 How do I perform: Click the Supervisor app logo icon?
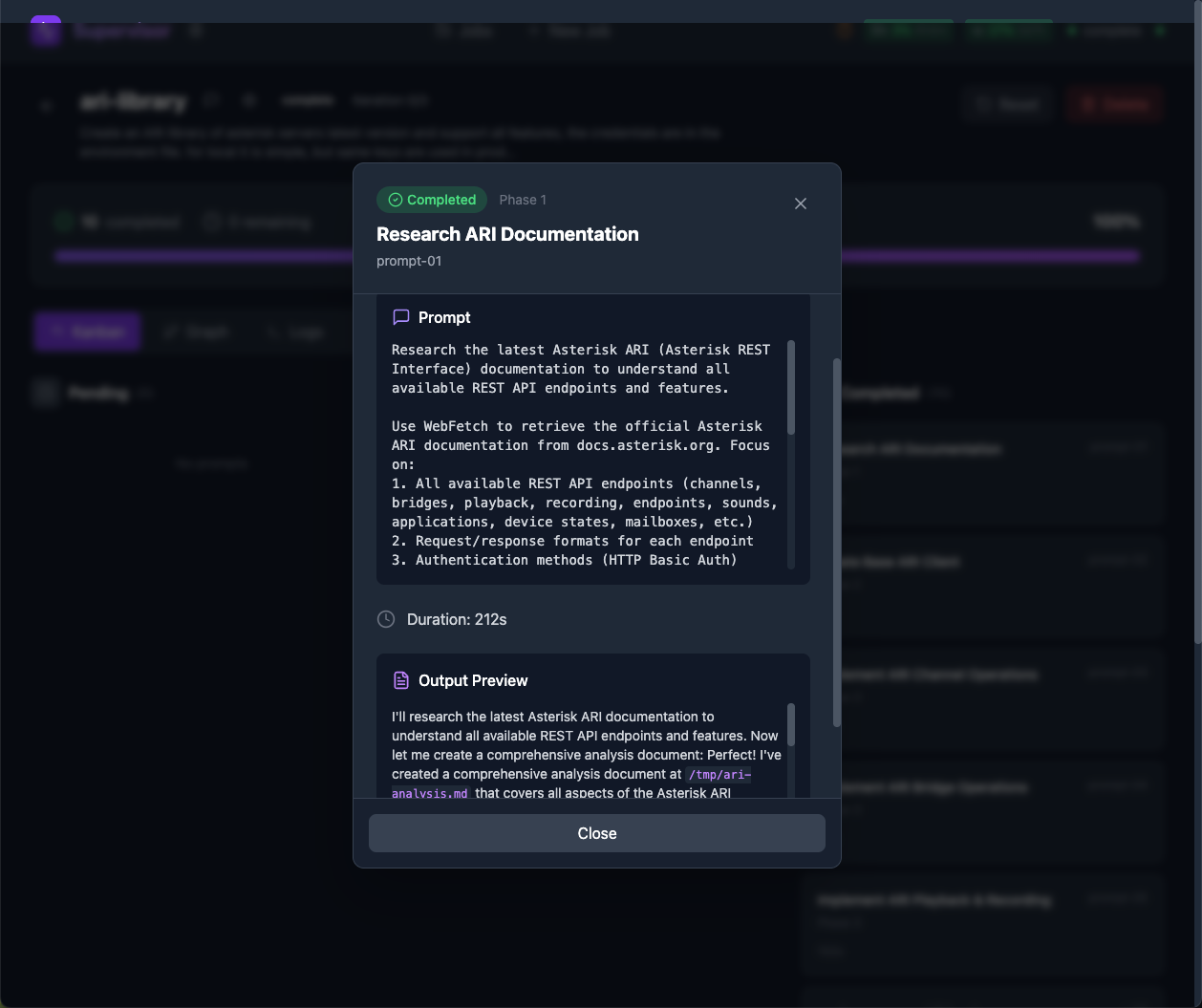click(x=45, y=31)
